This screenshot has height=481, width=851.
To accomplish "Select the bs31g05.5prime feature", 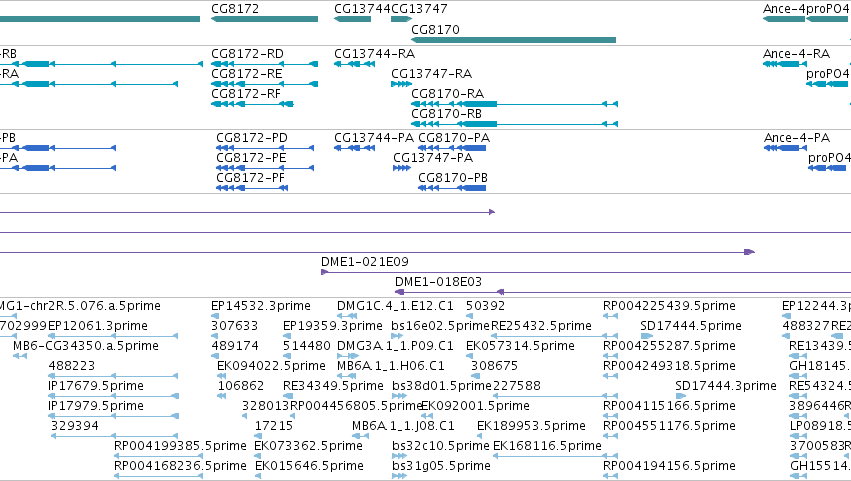I will [x=399, y=476].
